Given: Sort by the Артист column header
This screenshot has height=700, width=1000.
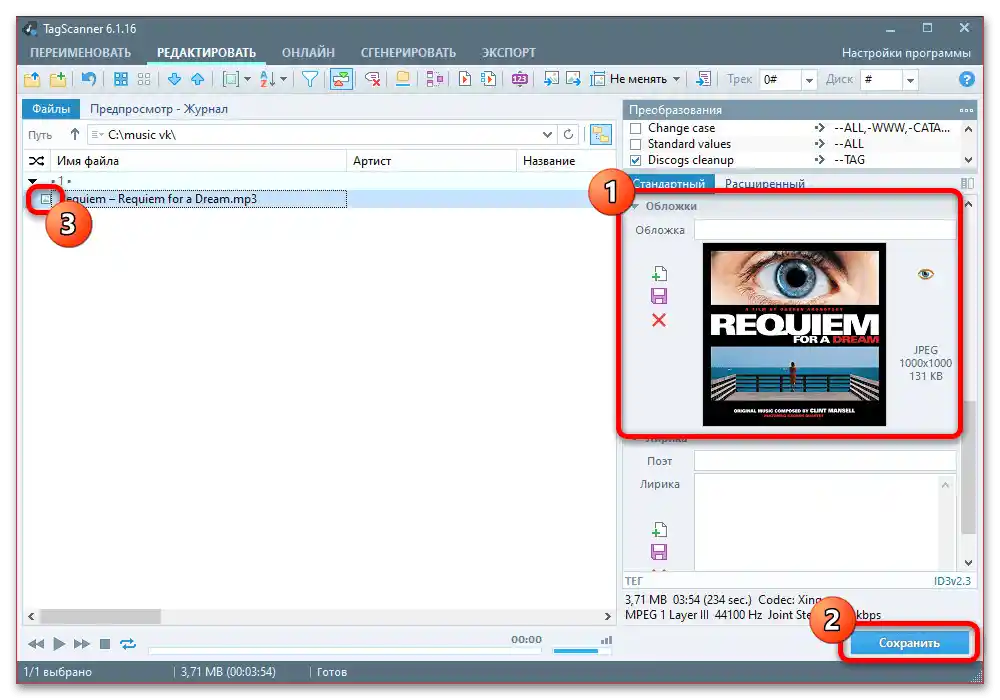Looking at the screenshot, I should coord(431,161).
